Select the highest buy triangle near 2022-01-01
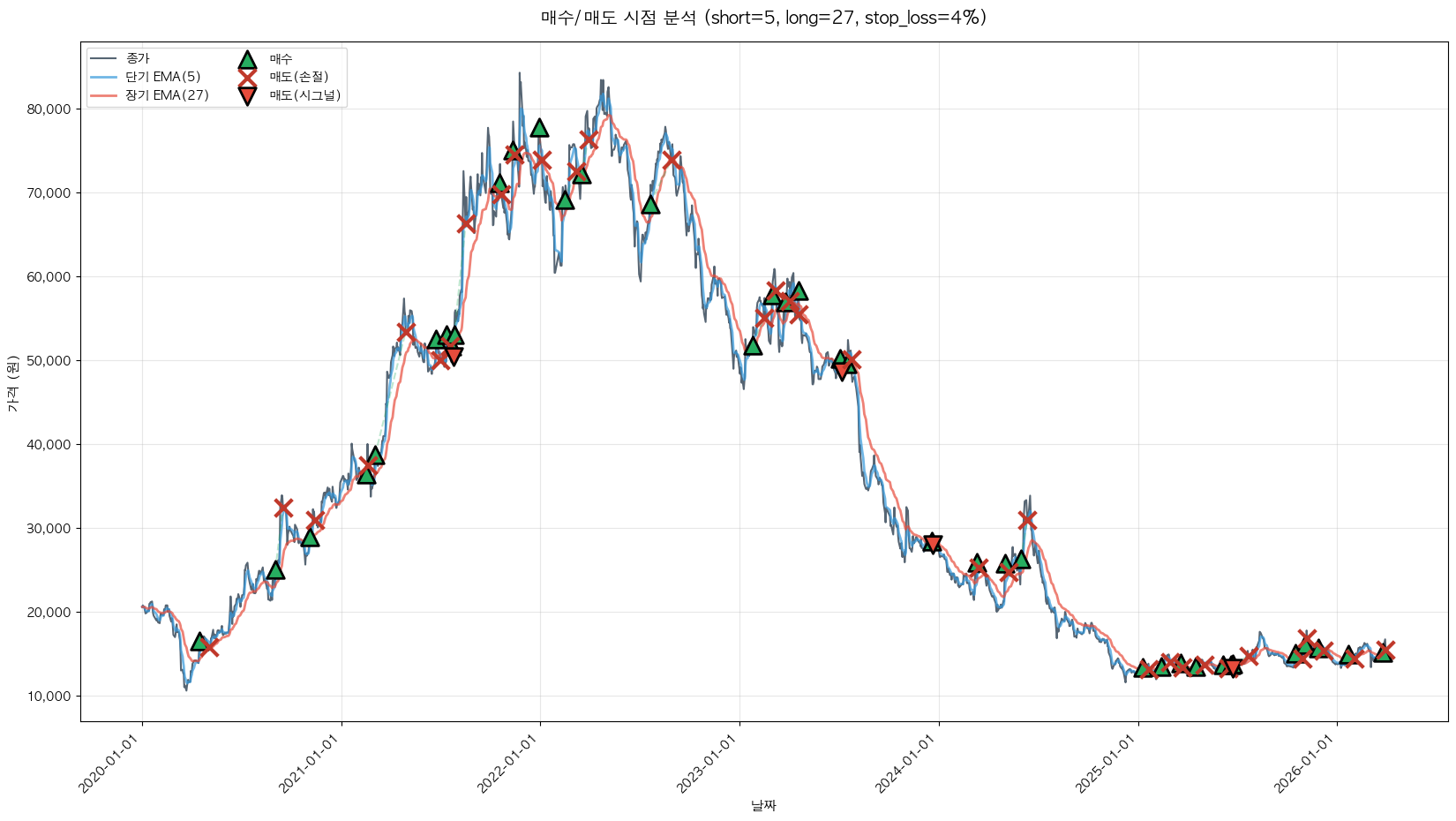The width and height of the screenshot is (1456, 821). point(539,128)
